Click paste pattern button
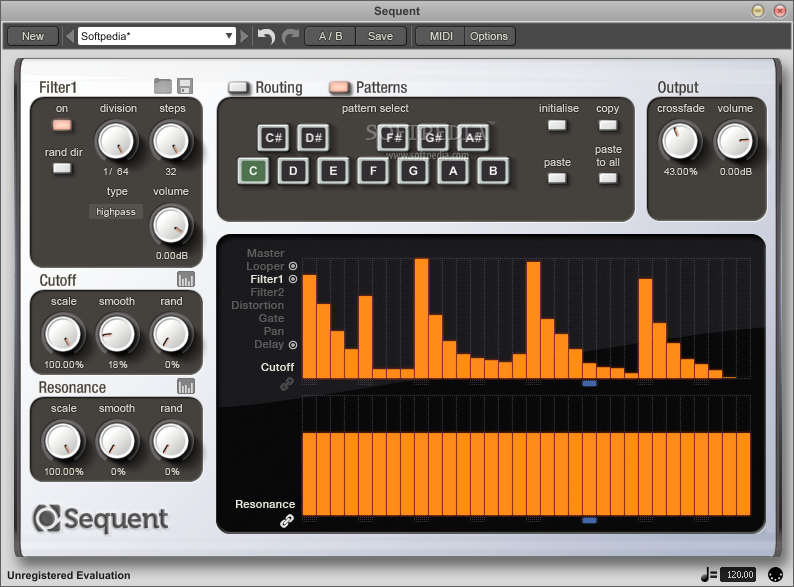The height and width of the screenshot is (587, 794). [557, 178]
